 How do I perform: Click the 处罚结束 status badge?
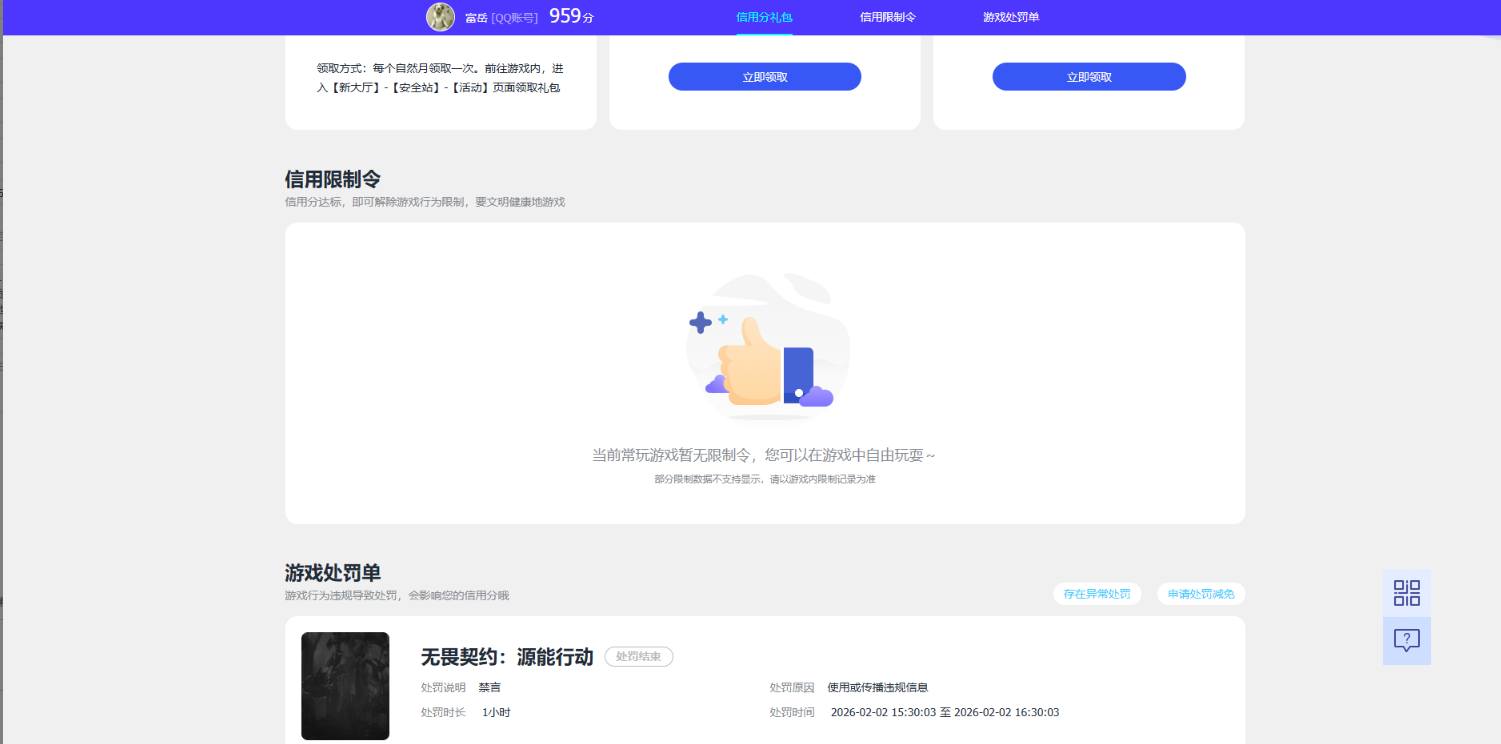(639, 657)
